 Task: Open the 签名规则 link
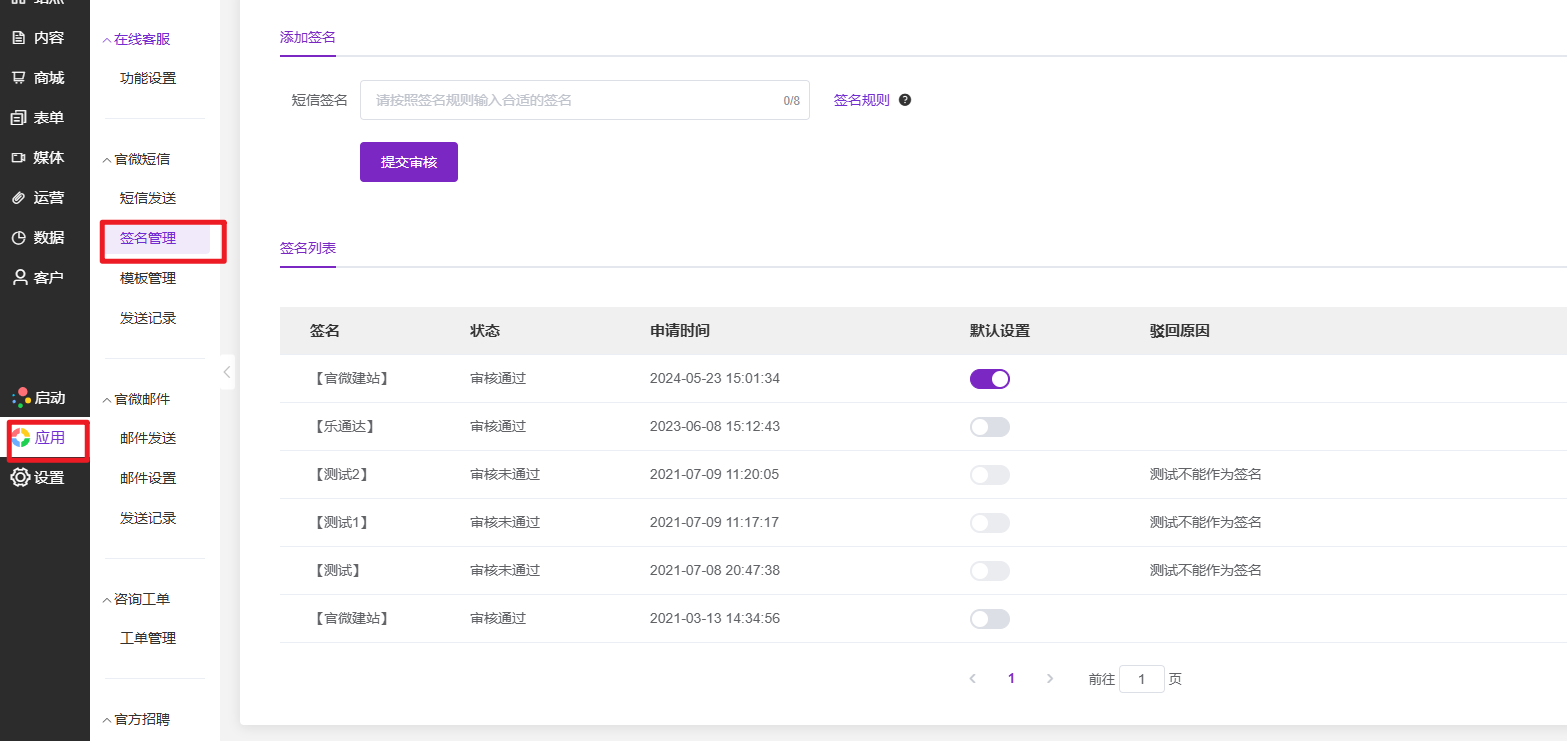pyautogui.click(x=861, y=100)
